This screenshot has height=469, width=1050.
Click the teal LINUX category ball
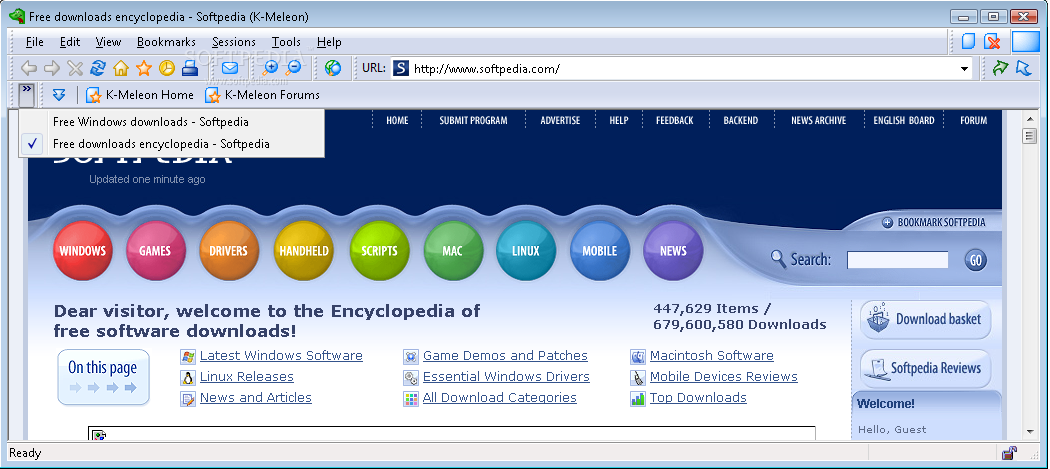click(526, 251)
